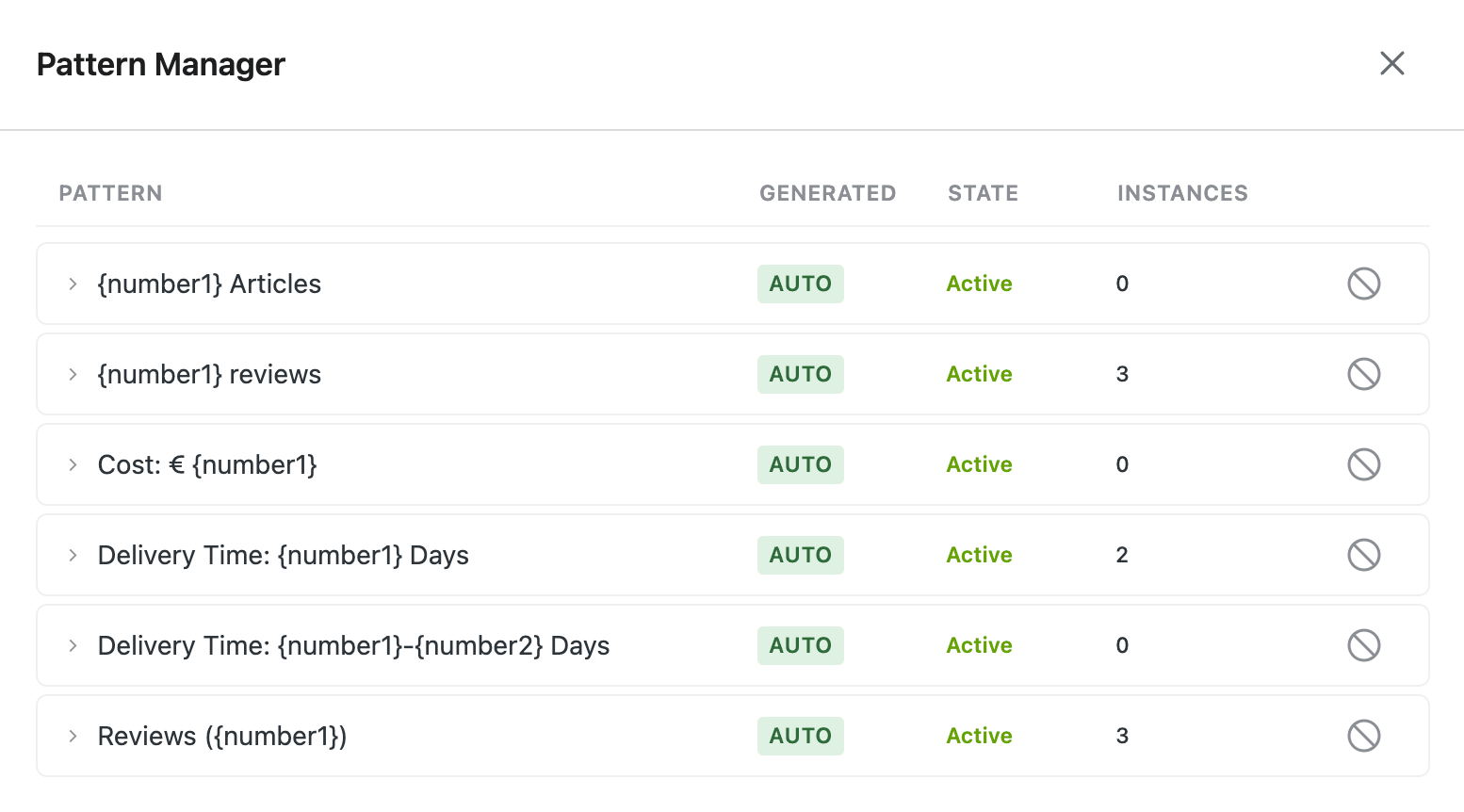This screenshot has width=1464, height=812.
Task: Expand the '{number1} Articles' row chevron
Action: [73, 284]
